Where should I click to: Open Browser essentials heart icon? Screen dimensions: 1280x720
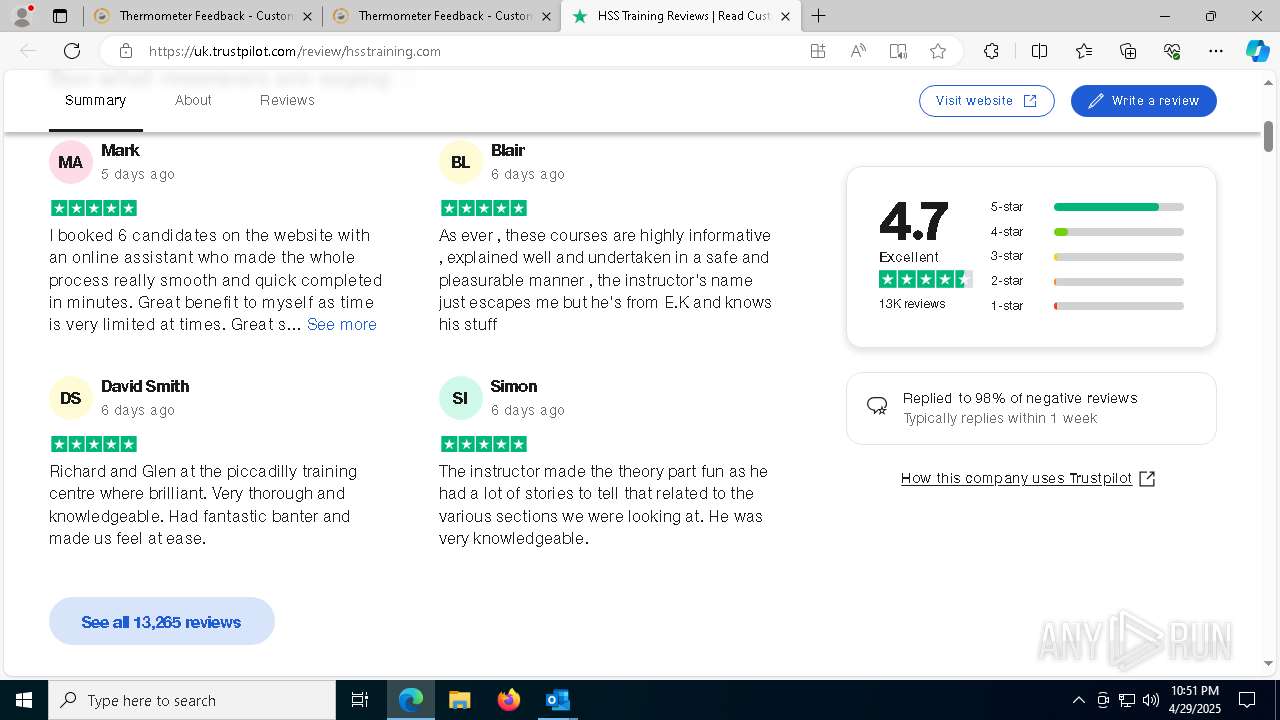(1172, 51)
